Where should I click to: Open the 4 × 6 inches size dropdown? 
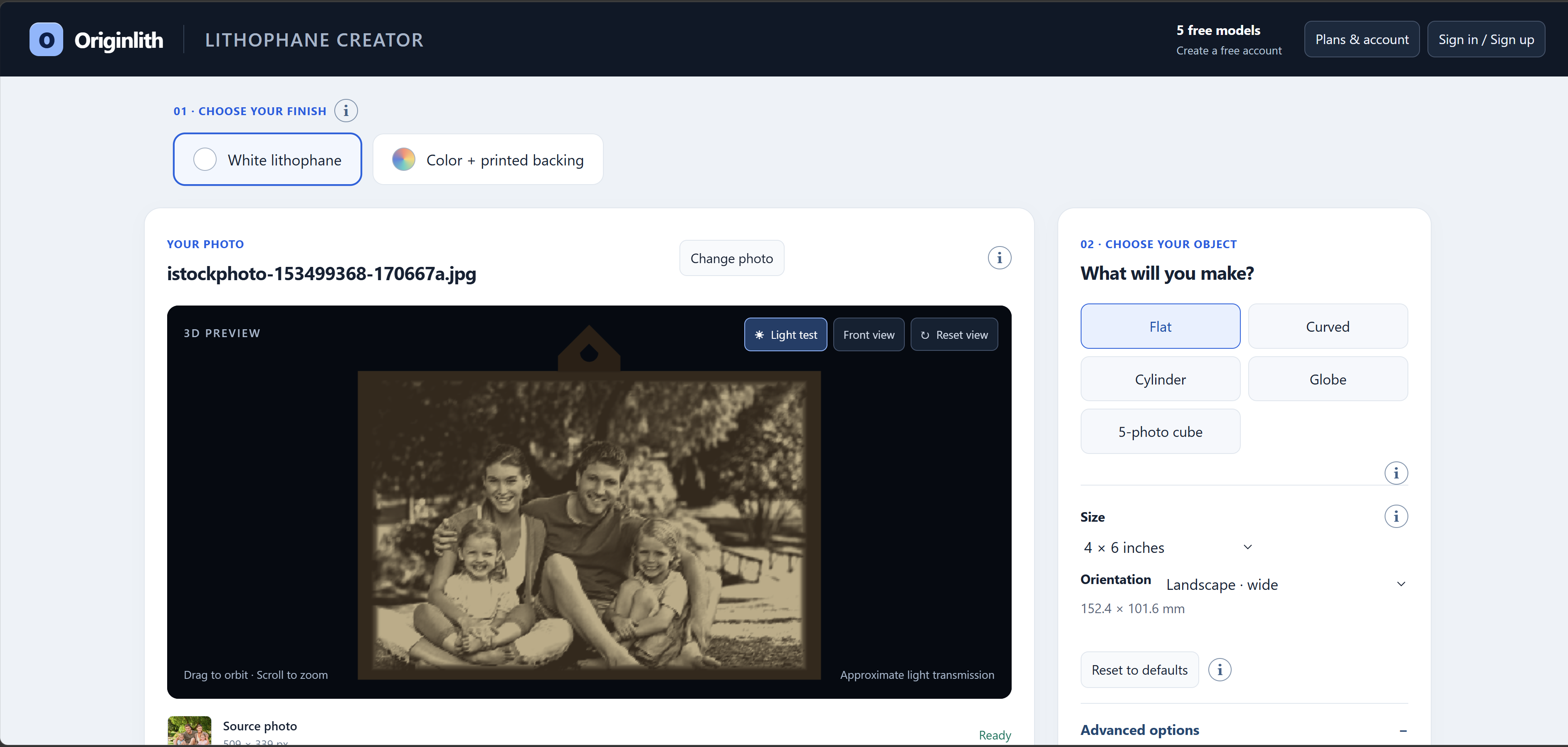pyautogui.click(x=1168, y=547)
